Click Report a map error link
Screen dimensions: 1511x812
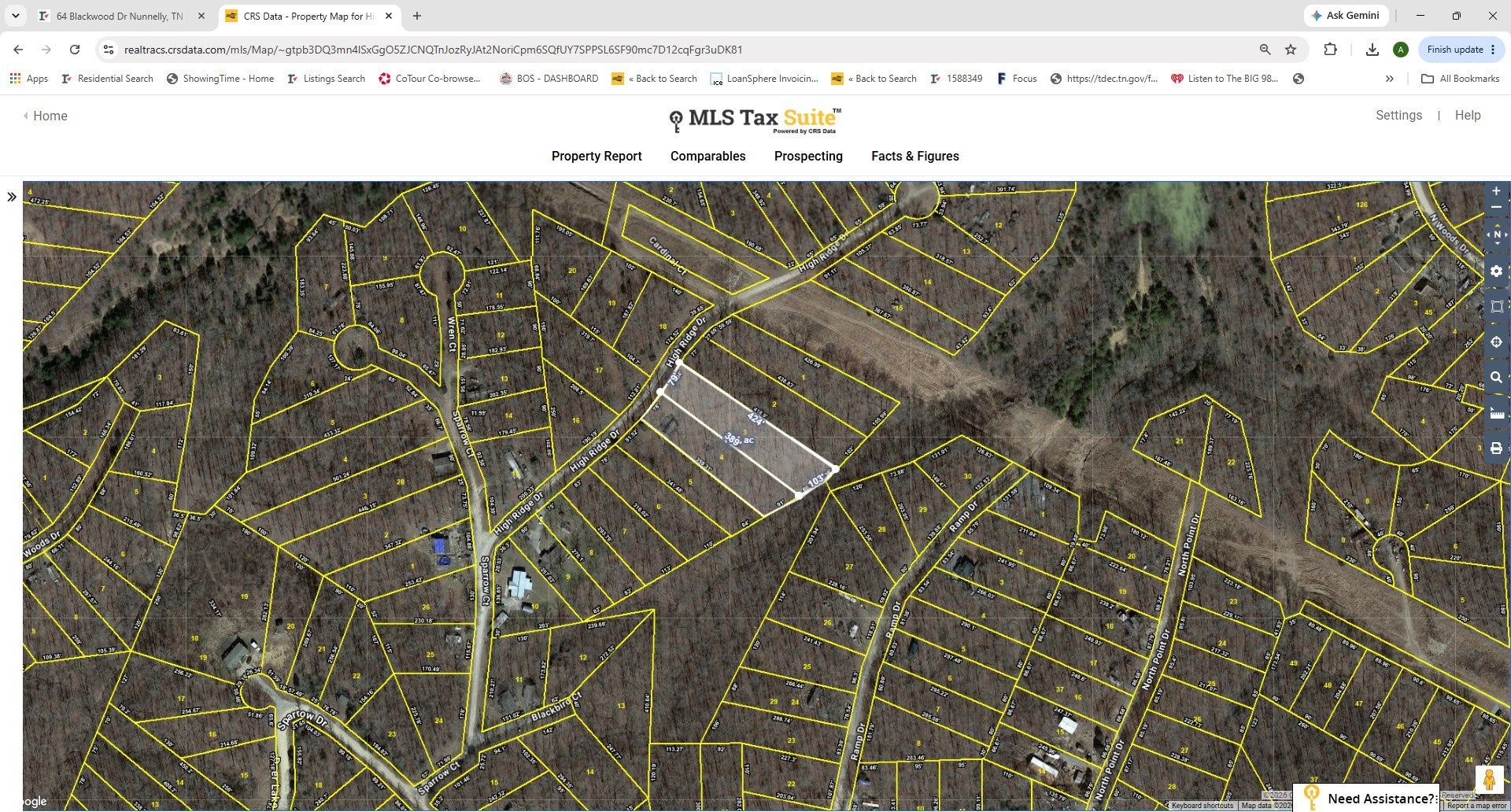(1476, 806)
